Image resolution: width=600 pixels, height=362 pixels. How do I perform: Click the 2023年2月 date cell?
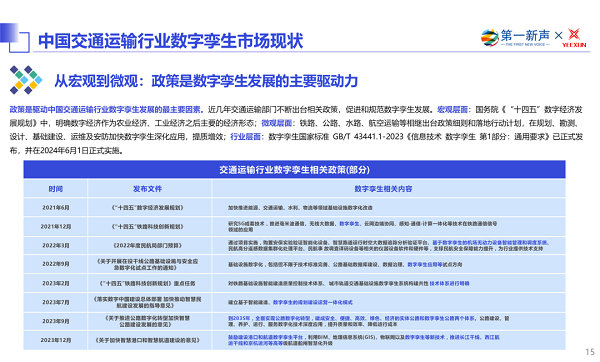56,283
